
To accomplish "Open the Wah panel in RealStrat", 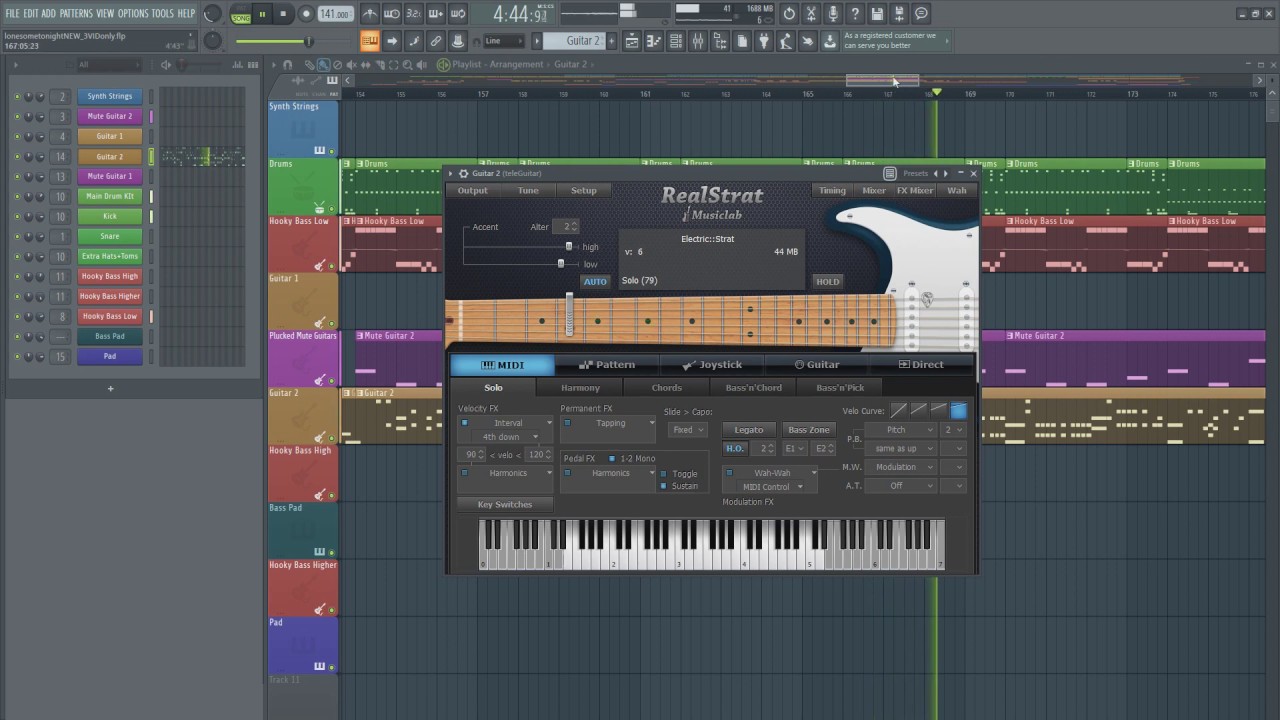I will point(957,191).
